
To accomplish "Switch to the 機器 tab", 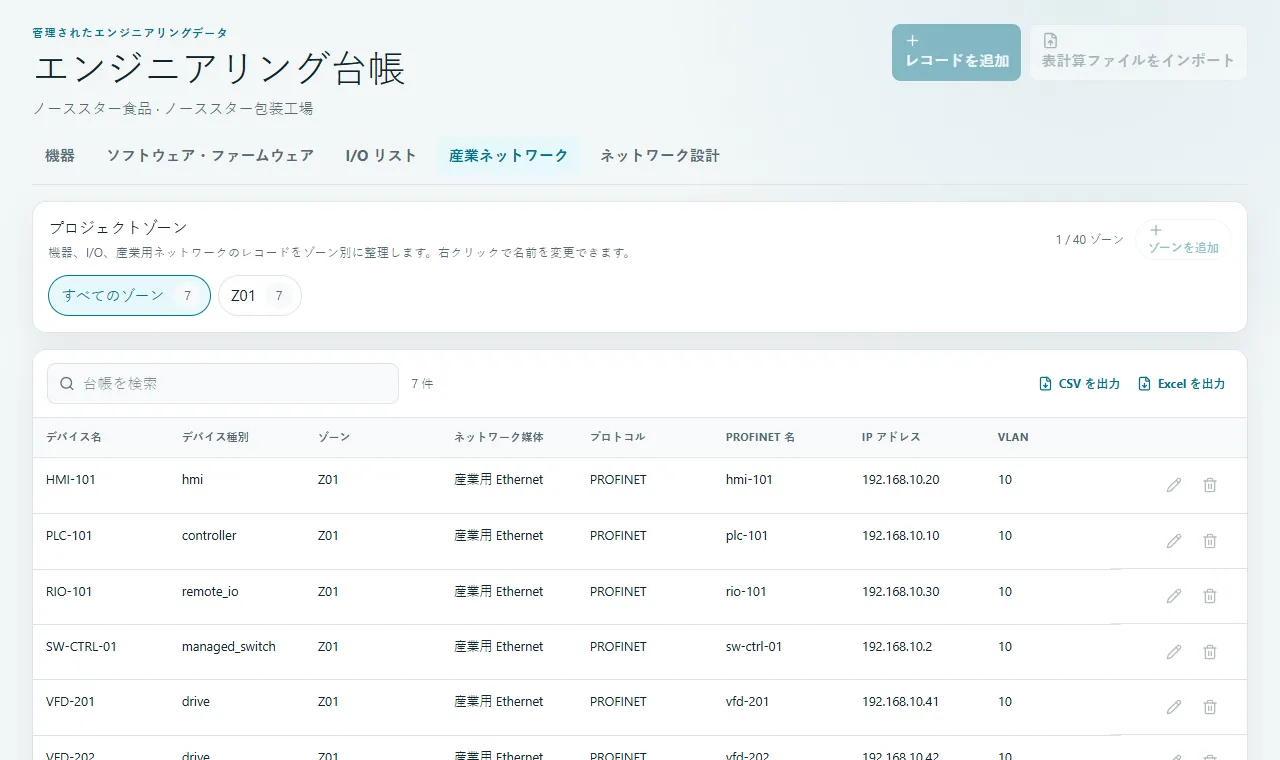I will (x=60, y=156).
